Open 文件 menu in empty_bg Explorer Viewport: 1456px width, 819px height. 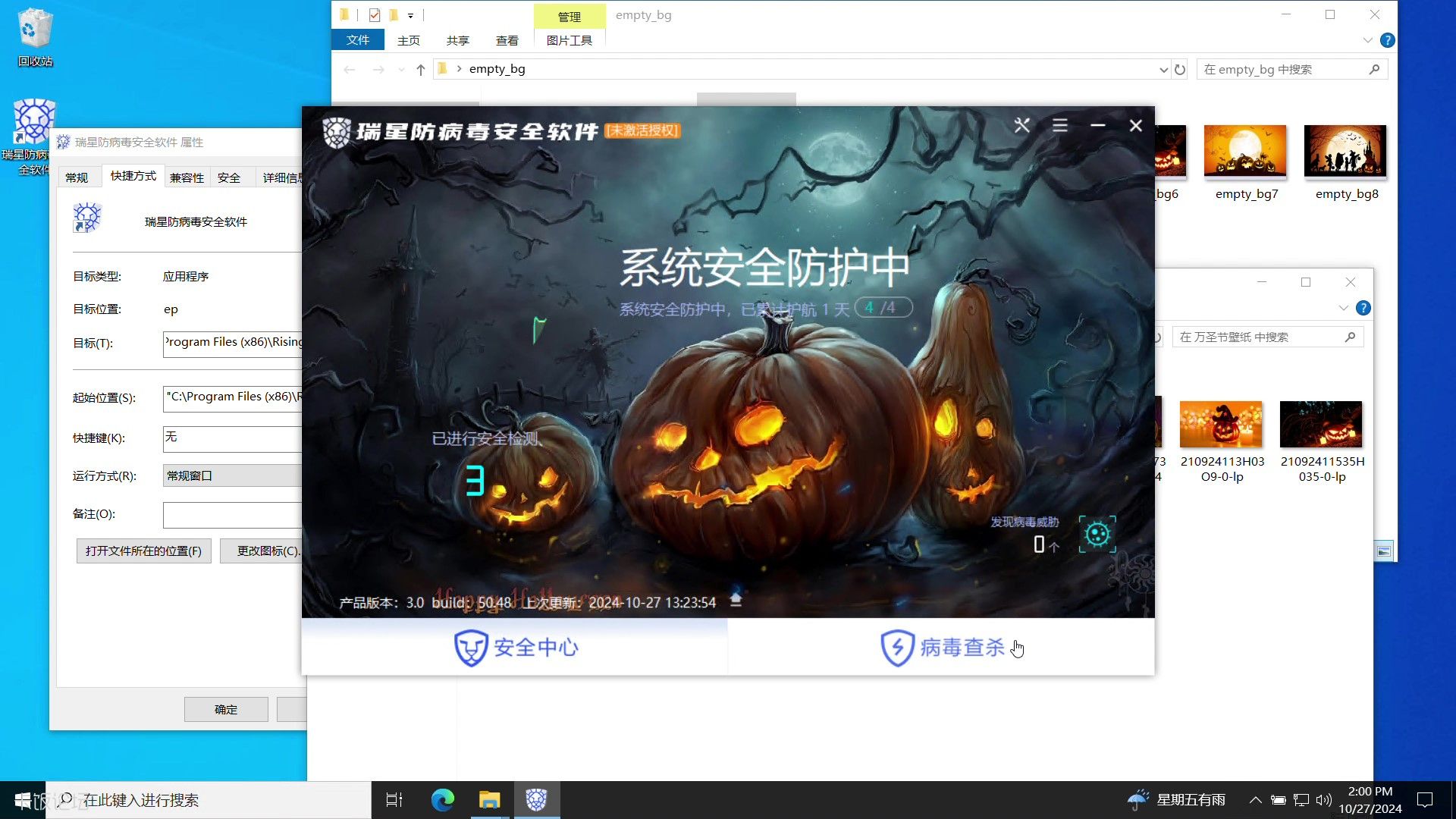click(x=358, y=40)
